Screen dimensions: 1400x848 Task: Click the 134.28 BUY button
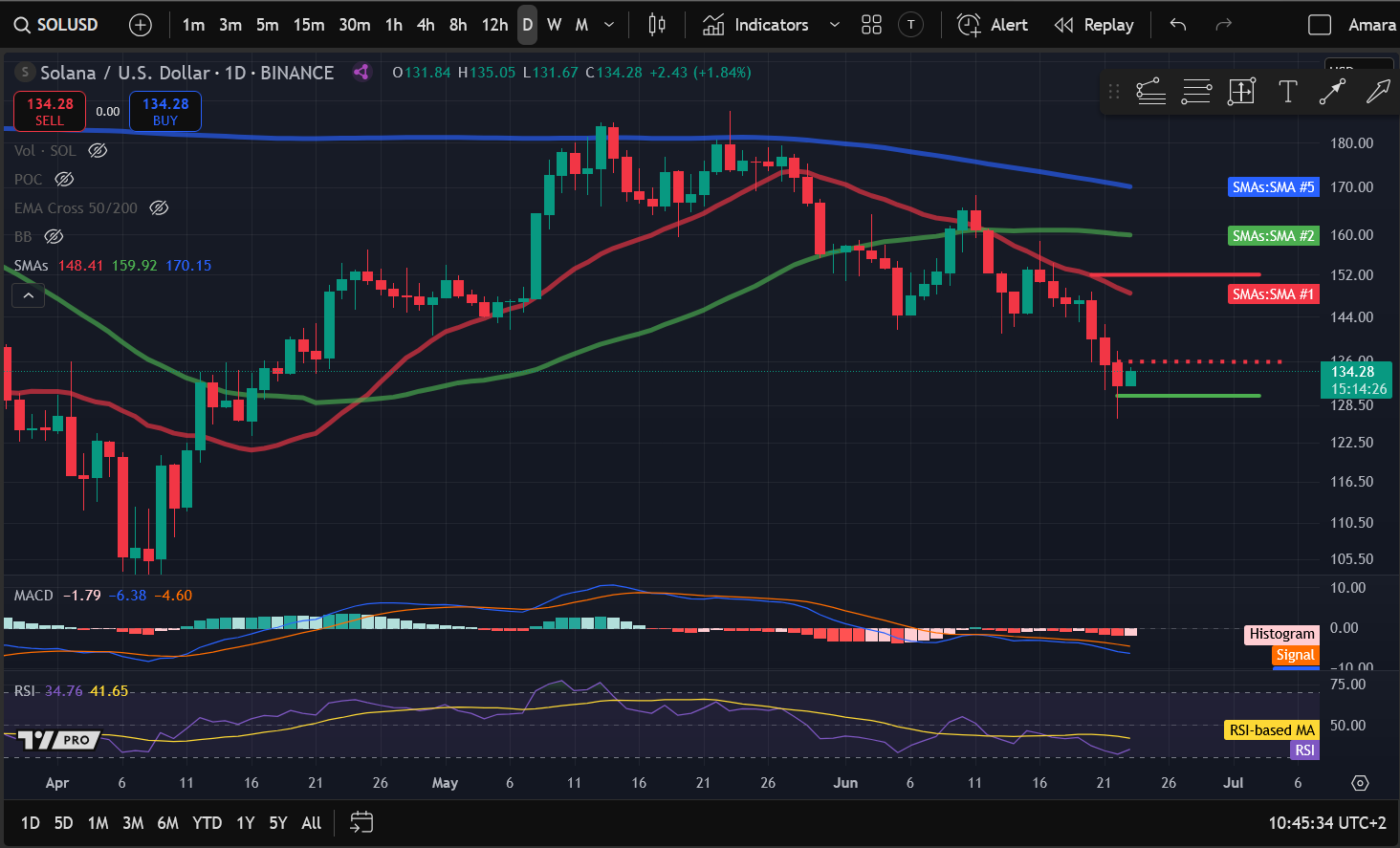pos(165,112)
